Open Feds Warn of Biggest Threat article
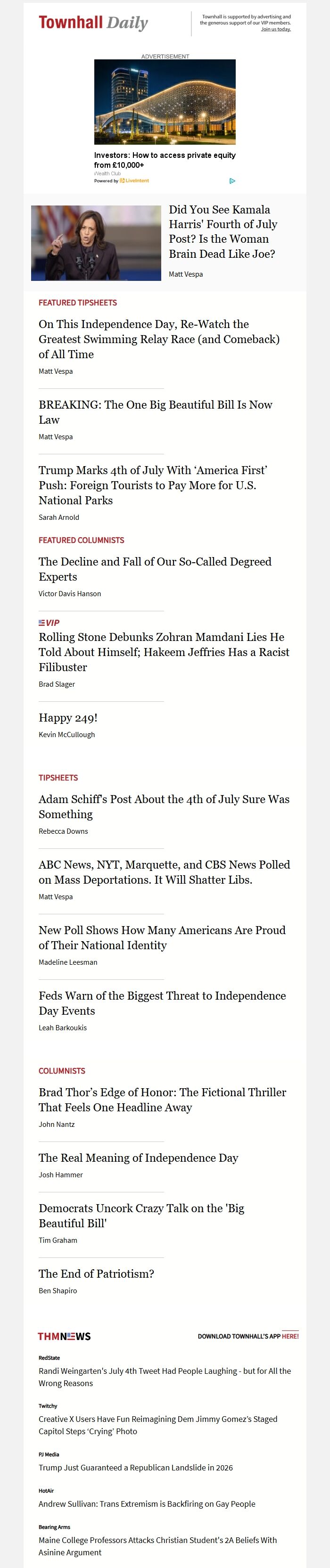 [x=162, y=1003]
